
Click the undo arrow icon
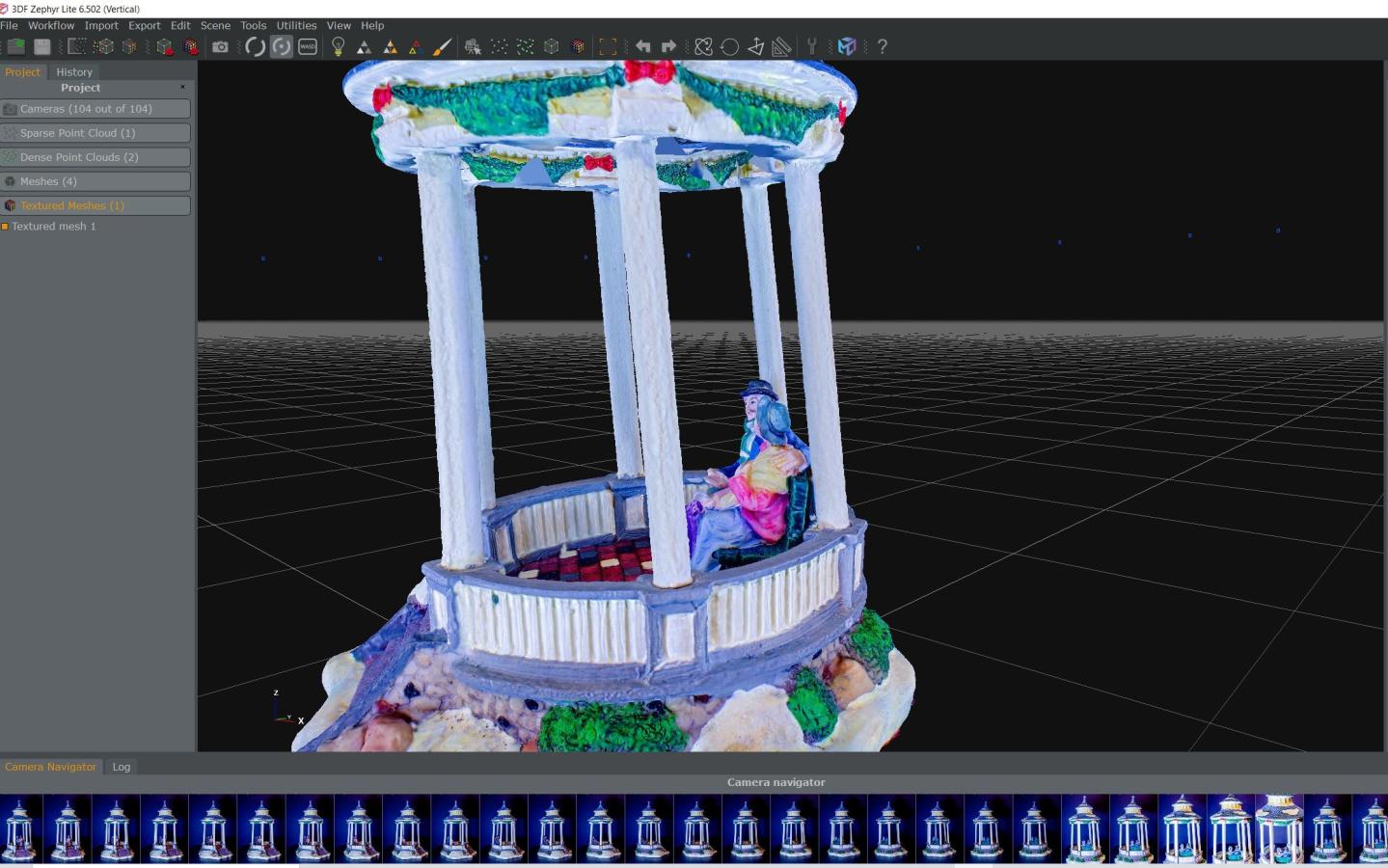tap(642, 46)
